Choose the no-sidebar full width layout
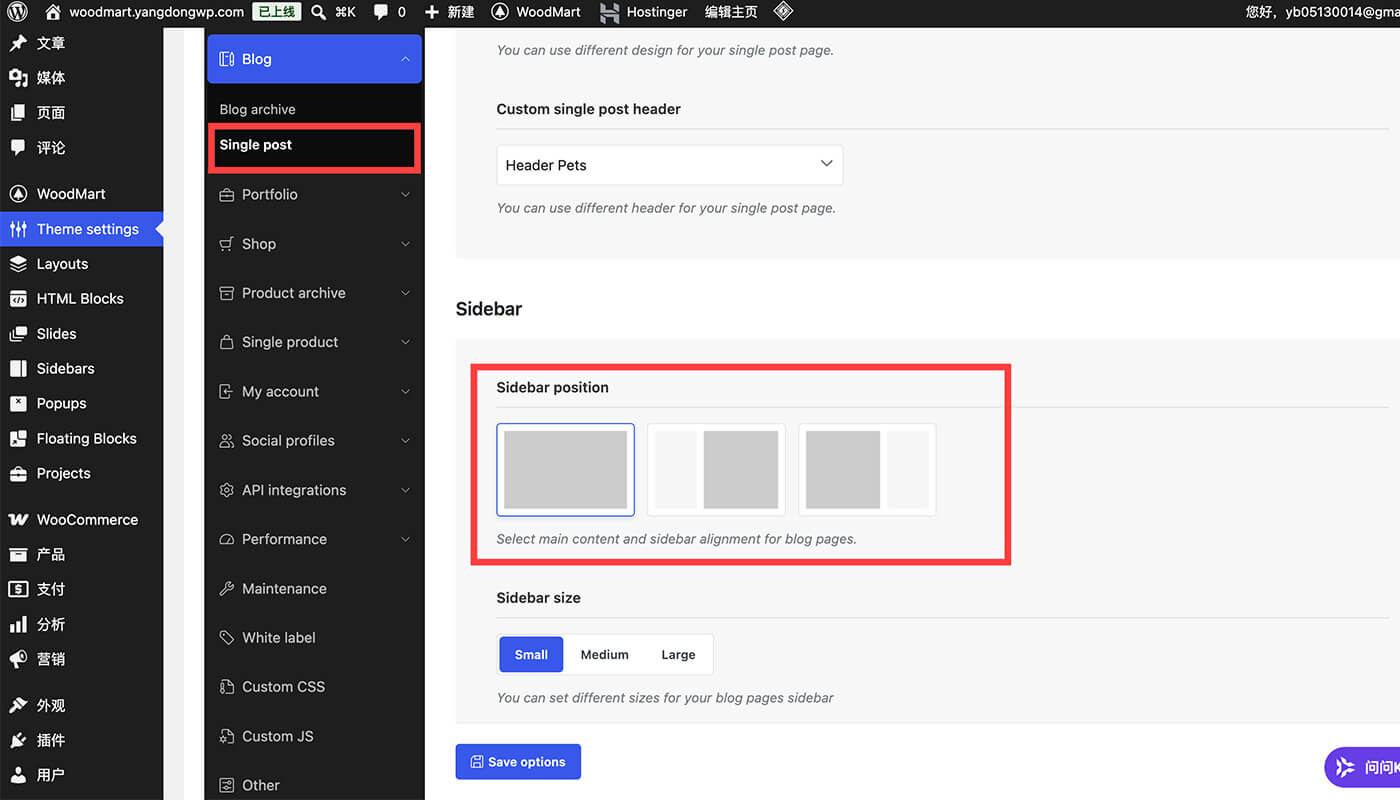The image size is (1400, 800). point(566,470)
